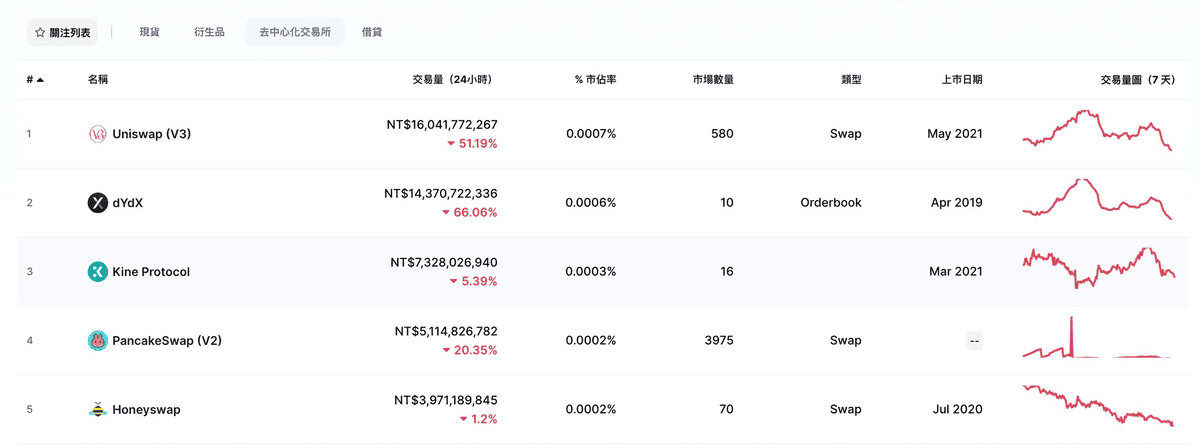Click the Kine Protocol logo icon
The height and width of the screenshot is (445, 1200).
click(x=97, y=272)
